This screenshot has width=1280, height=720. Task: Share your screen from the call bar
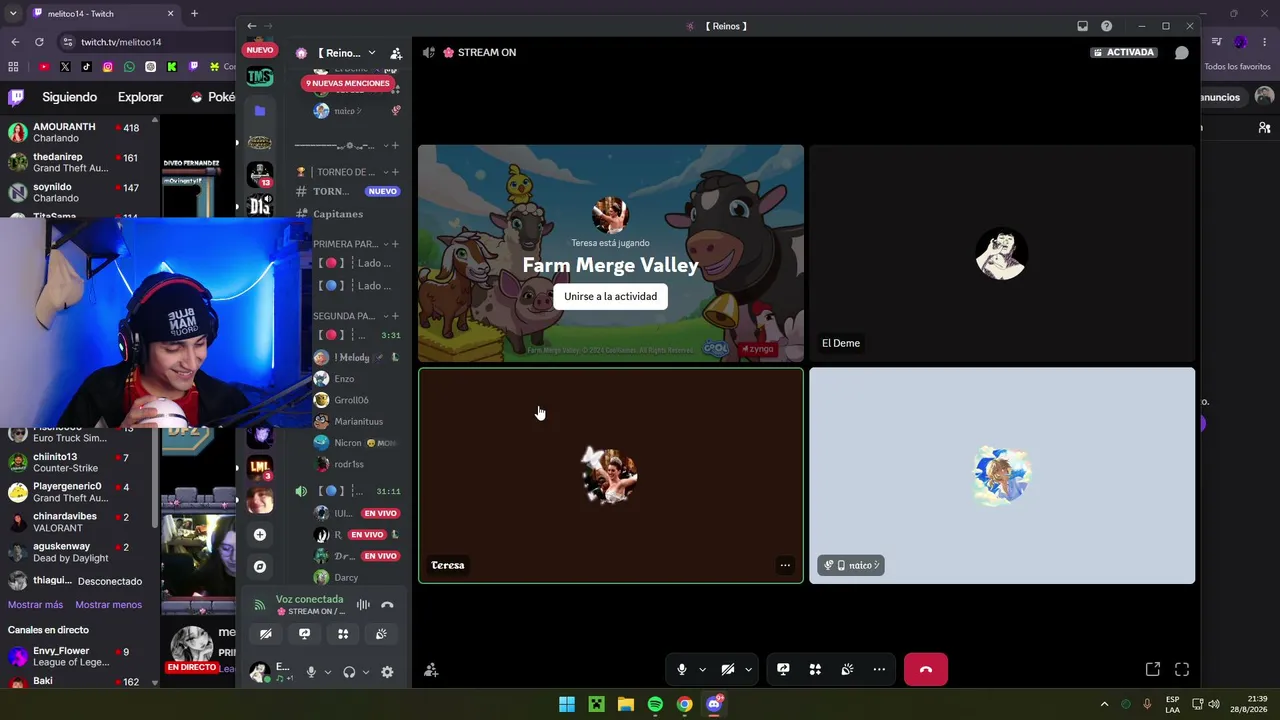coord(783,669)
